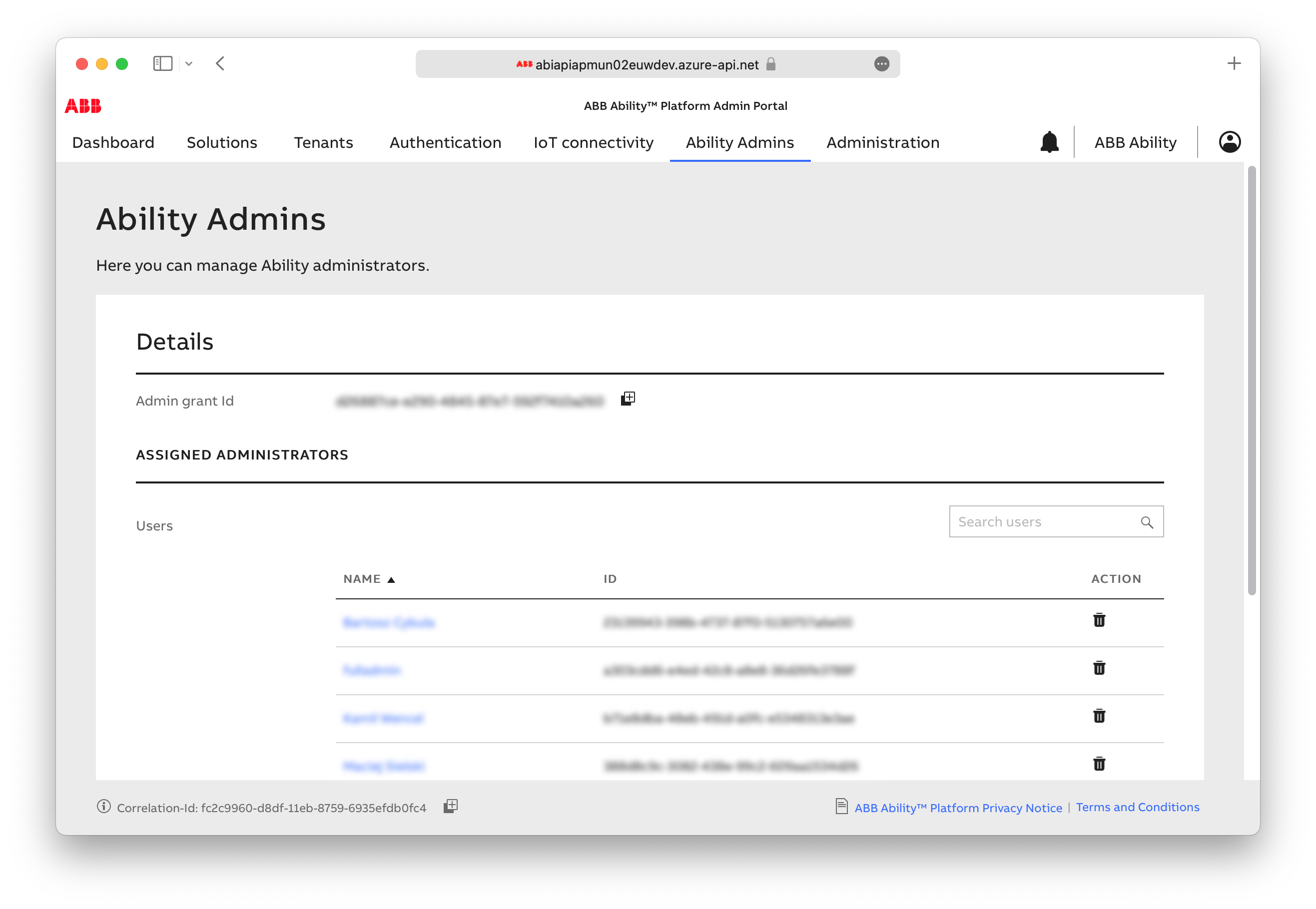This screenshot has width=1316, height=909.
Task: Go back with browser back arrow
Action: [x=220, y=64]
